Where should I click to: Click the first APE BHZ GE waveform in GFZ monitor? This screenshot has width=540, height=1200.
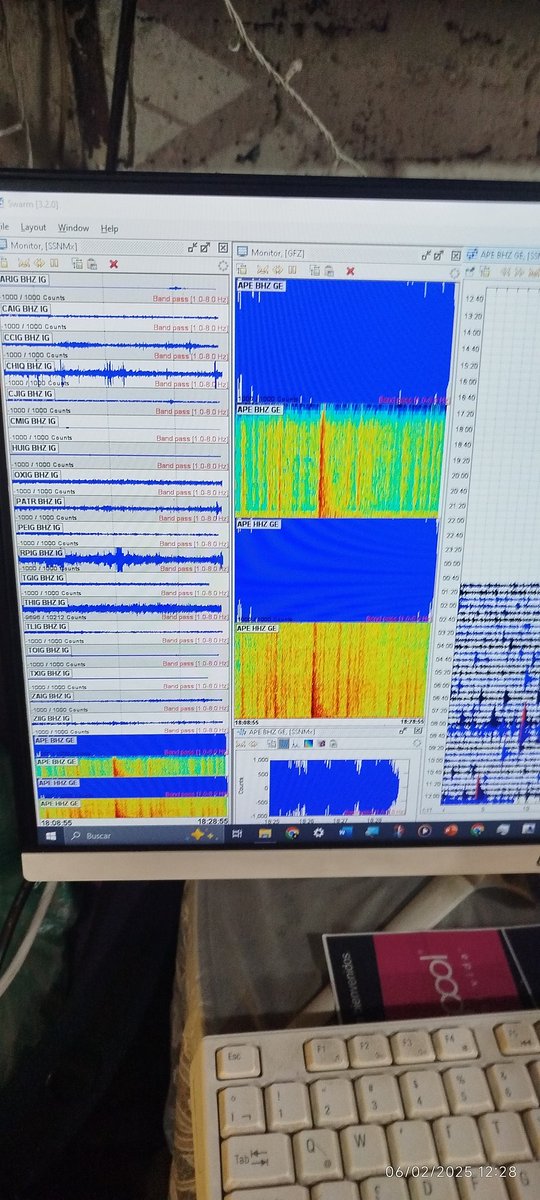[x=346, y=341]
